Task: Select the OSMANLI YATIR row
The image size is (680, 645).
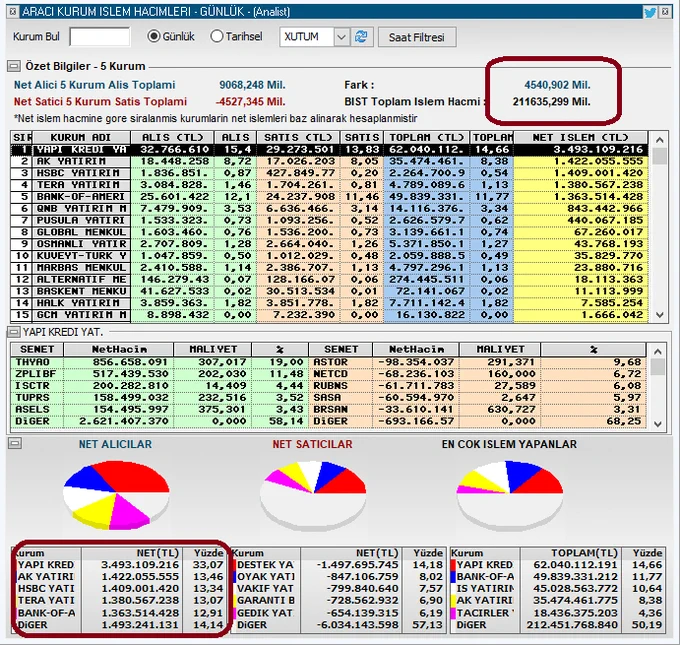Action: pos(330,244)
